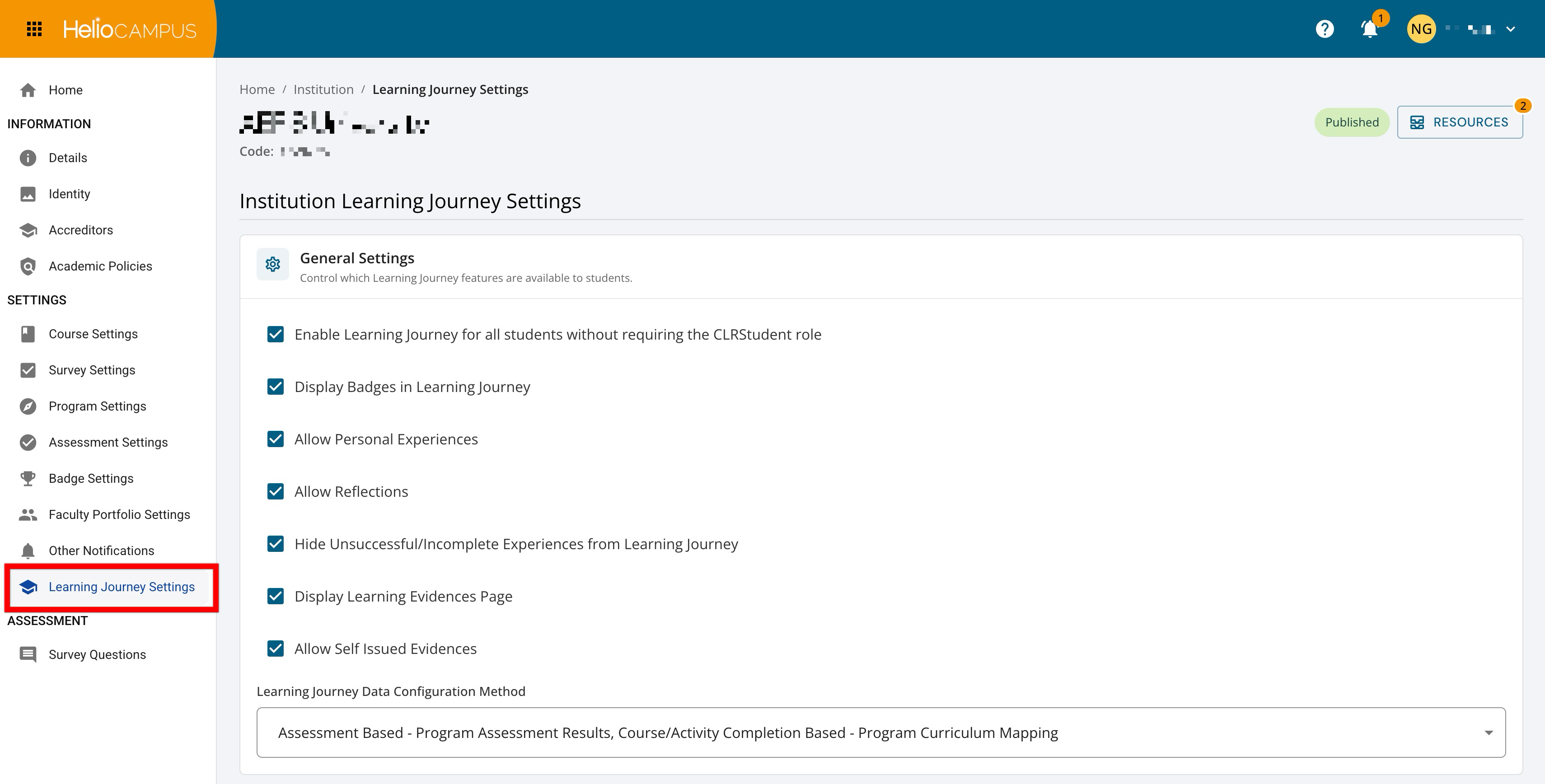Click the Other Notifications bell icon
The width and height of the screenshot is (1545, 784).
28,551
